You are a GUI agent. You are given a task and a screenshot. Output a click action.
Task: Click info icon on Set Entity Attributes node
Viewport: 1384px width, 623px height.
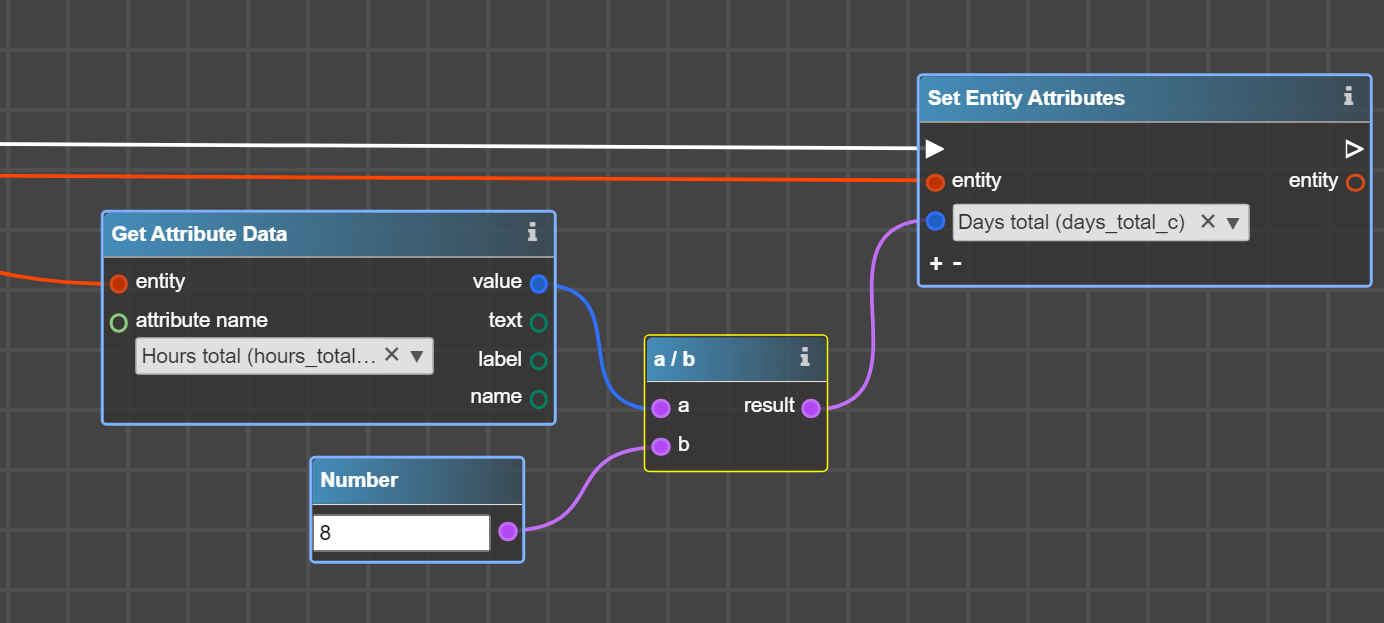1348,97
